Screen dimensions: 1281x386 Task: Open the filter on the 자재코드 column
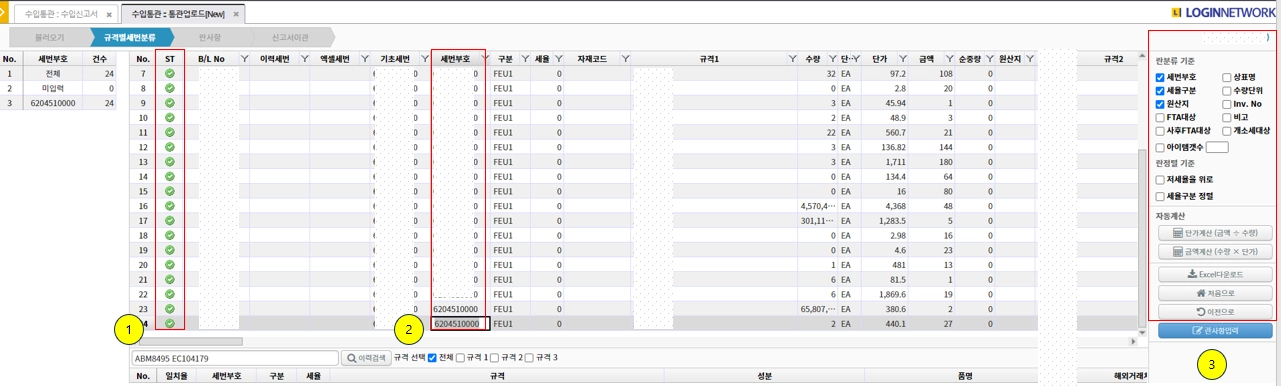click(x=625, y=59)
